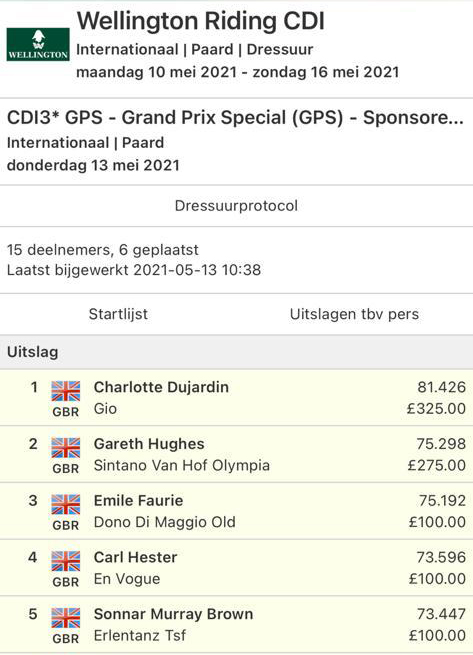Image resolution: width=473 pixels, height=655 pixels.
Task: Open the Sonnar Murray Brown result entry
Action: coord(236,625)
